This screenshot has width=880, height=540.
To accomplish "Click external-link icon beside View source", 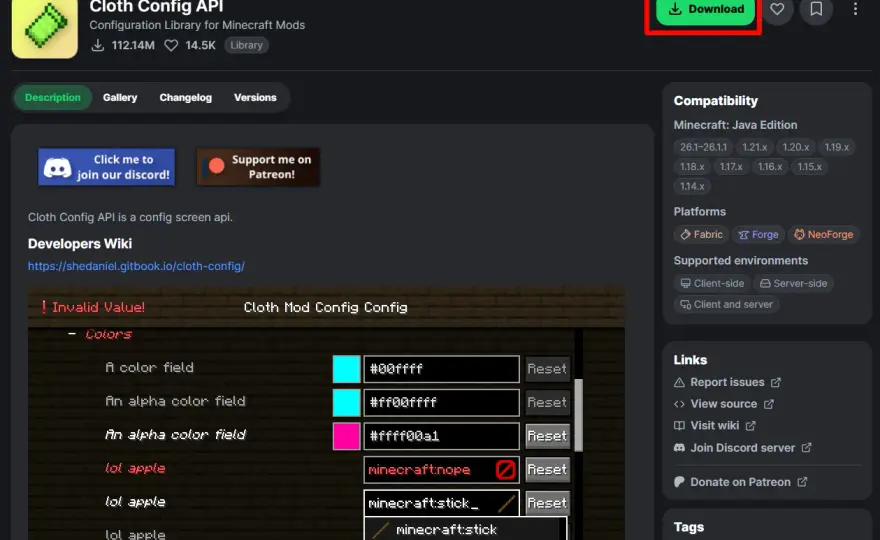I will (x=769, y=404).
